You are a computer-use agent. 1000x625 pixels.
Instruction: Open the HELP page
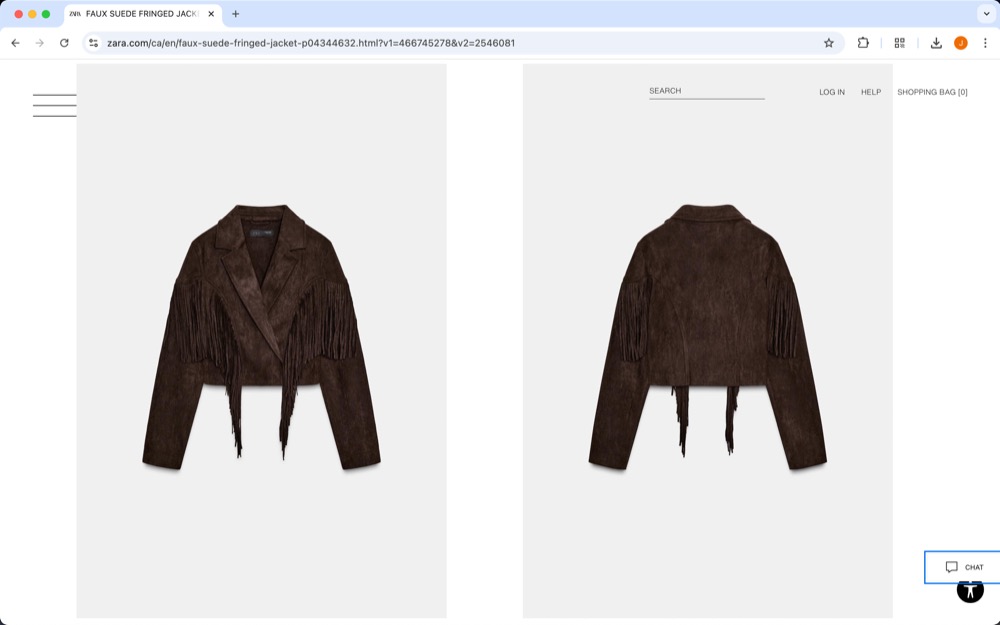tap(870, 91)
